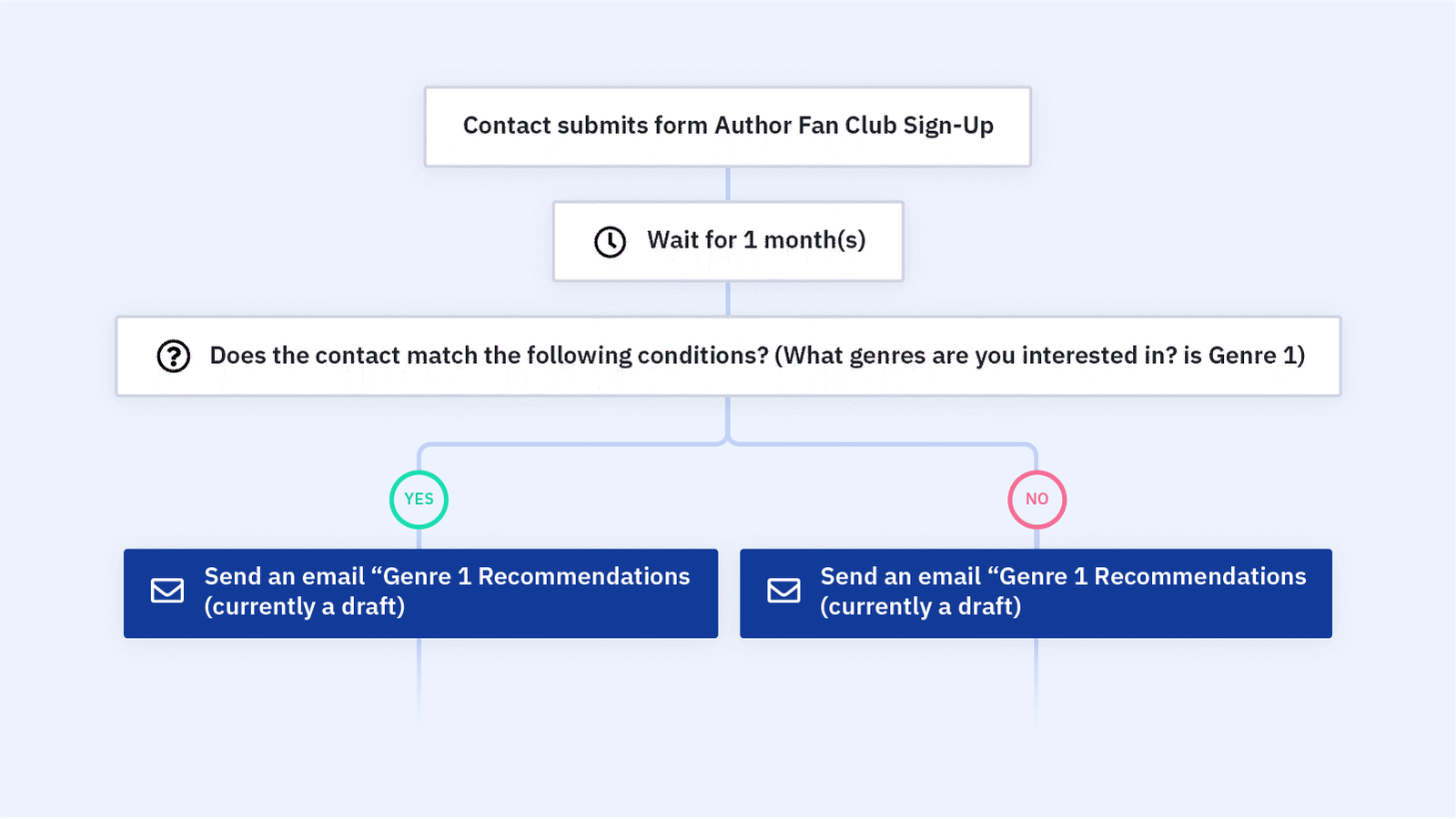Click the question mark condition icon
Image resolution: width=1456 pixels, height=819 pixels.
[173, 356]
